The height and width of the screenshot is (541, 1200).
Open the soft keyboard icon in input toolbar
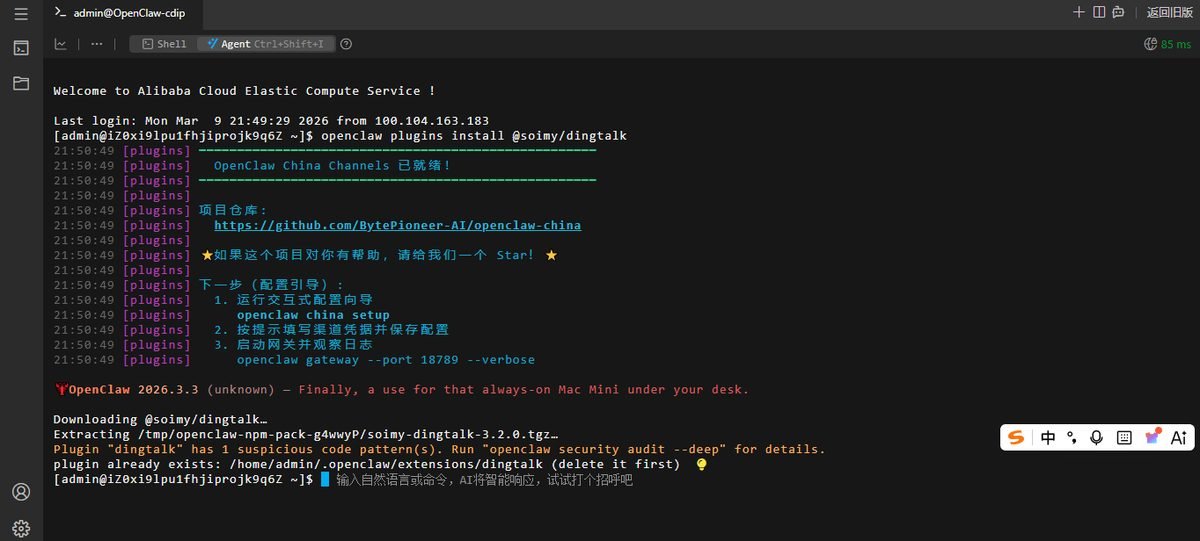click(1124, 437)
